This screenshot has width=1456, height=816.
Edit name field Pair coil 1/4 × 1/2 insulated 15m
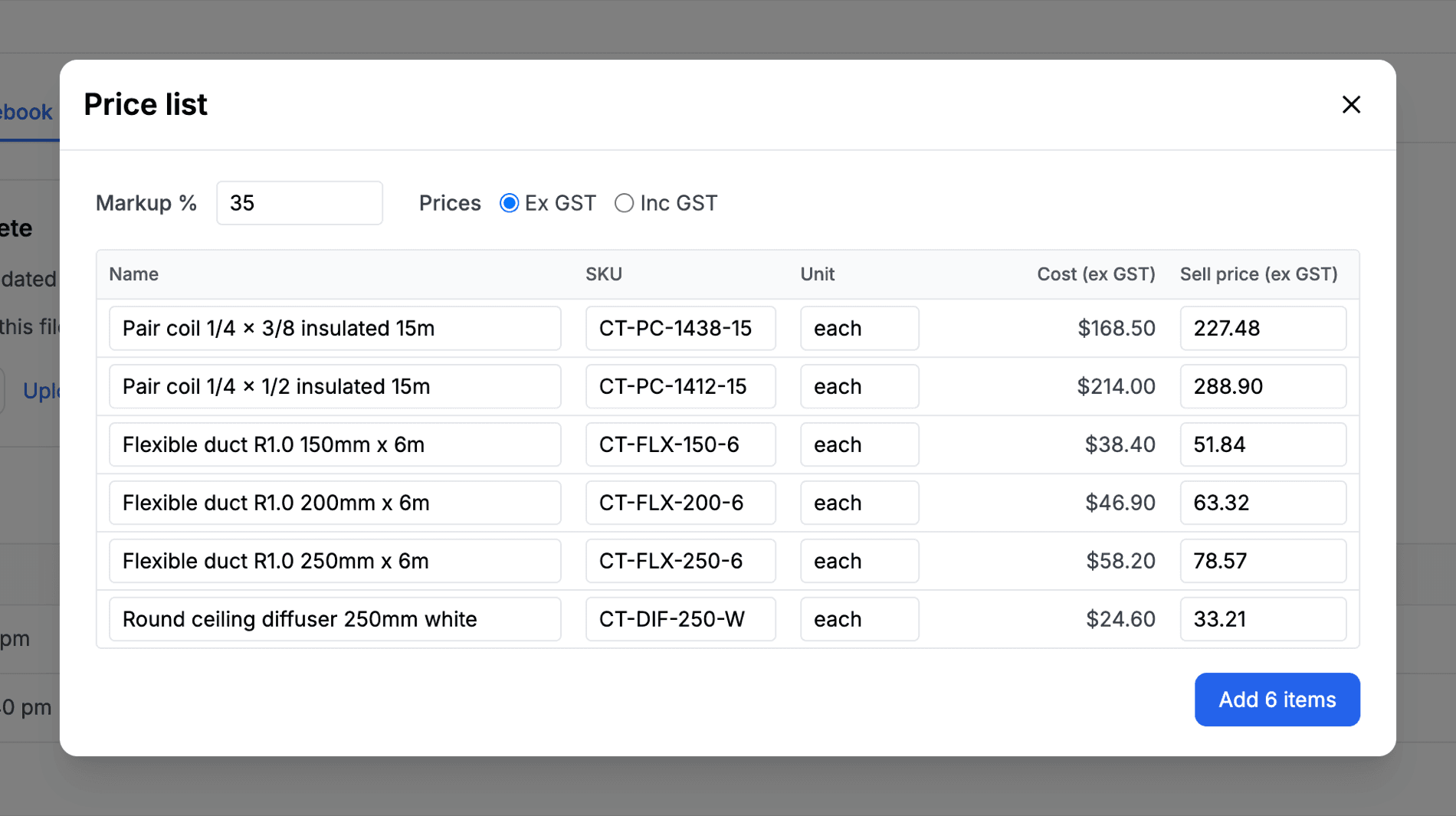335,386
